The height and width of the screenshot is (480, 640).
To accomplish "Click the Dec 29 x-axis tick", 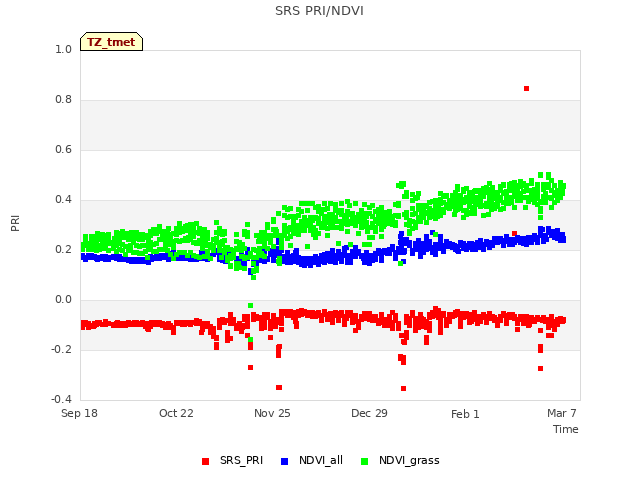I will click(369, 413).
